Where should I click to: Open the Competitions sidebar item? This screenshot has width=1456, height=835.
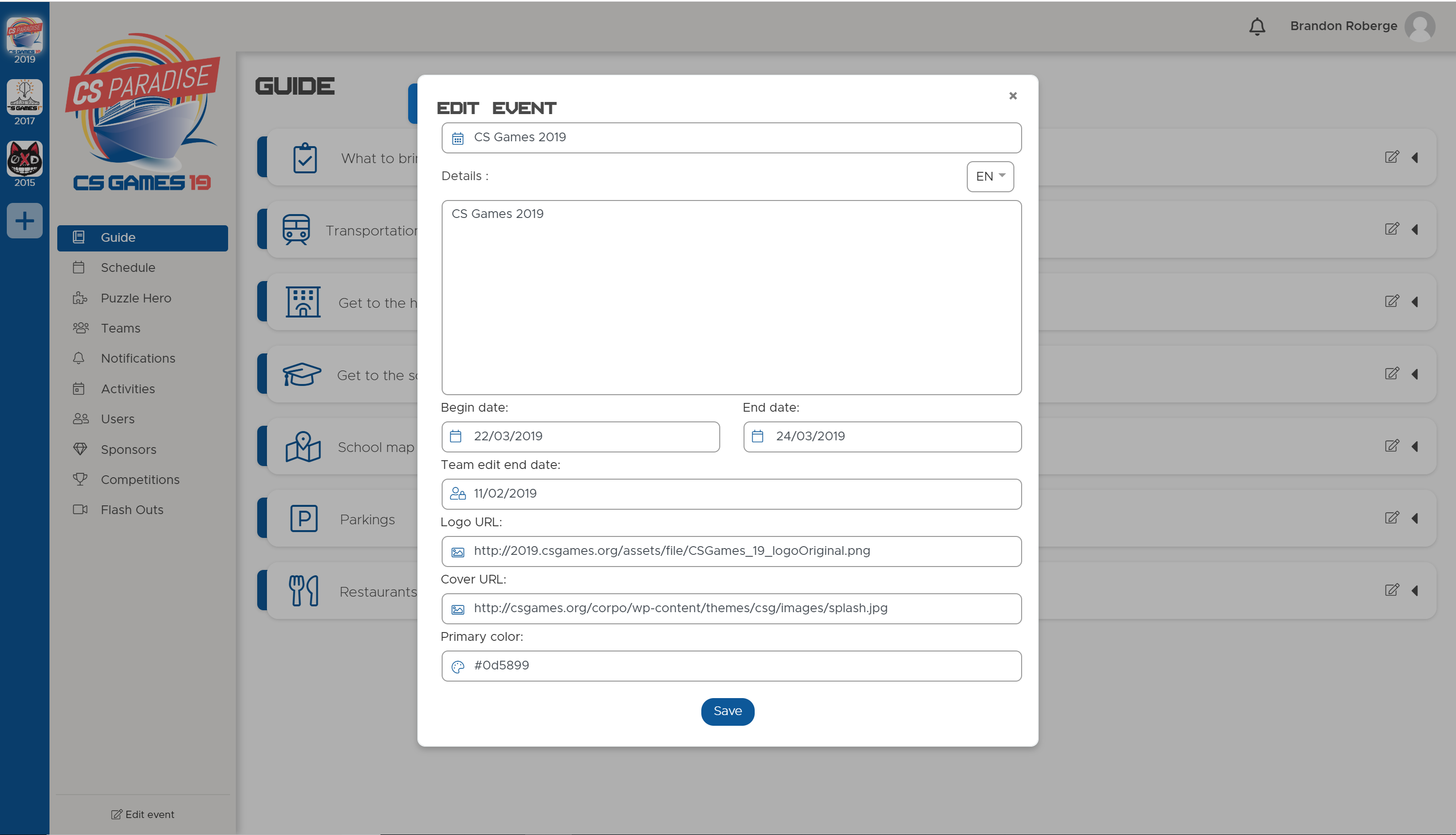pos(143,480)
